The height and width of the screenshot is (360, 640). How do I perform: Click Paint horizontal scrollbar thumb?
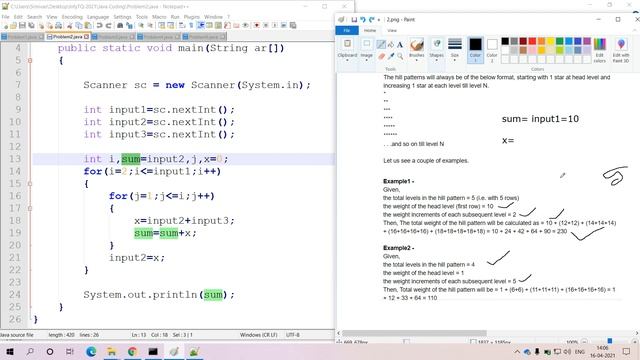click(414, 333)
